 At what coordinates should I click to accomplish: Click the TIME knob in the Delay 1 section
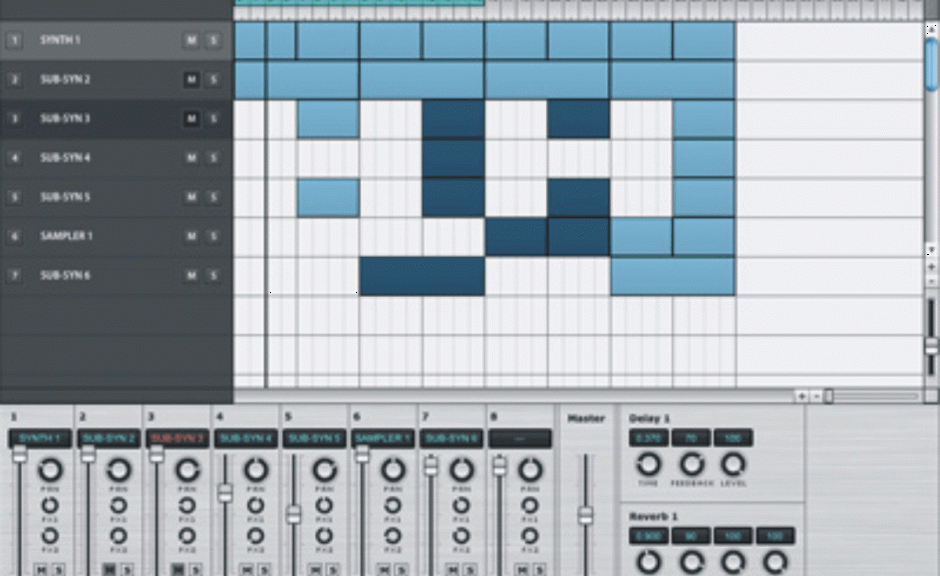648,465
